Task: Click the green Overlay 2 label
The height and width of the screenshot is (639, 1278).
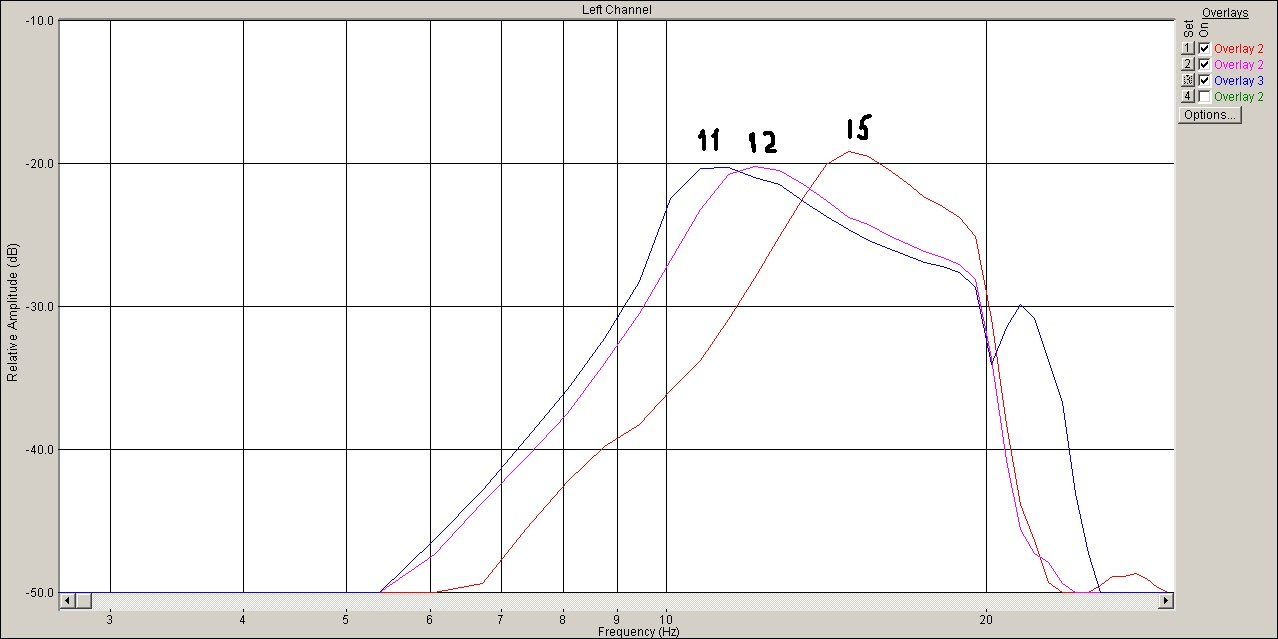Action: coord(1239,97)
